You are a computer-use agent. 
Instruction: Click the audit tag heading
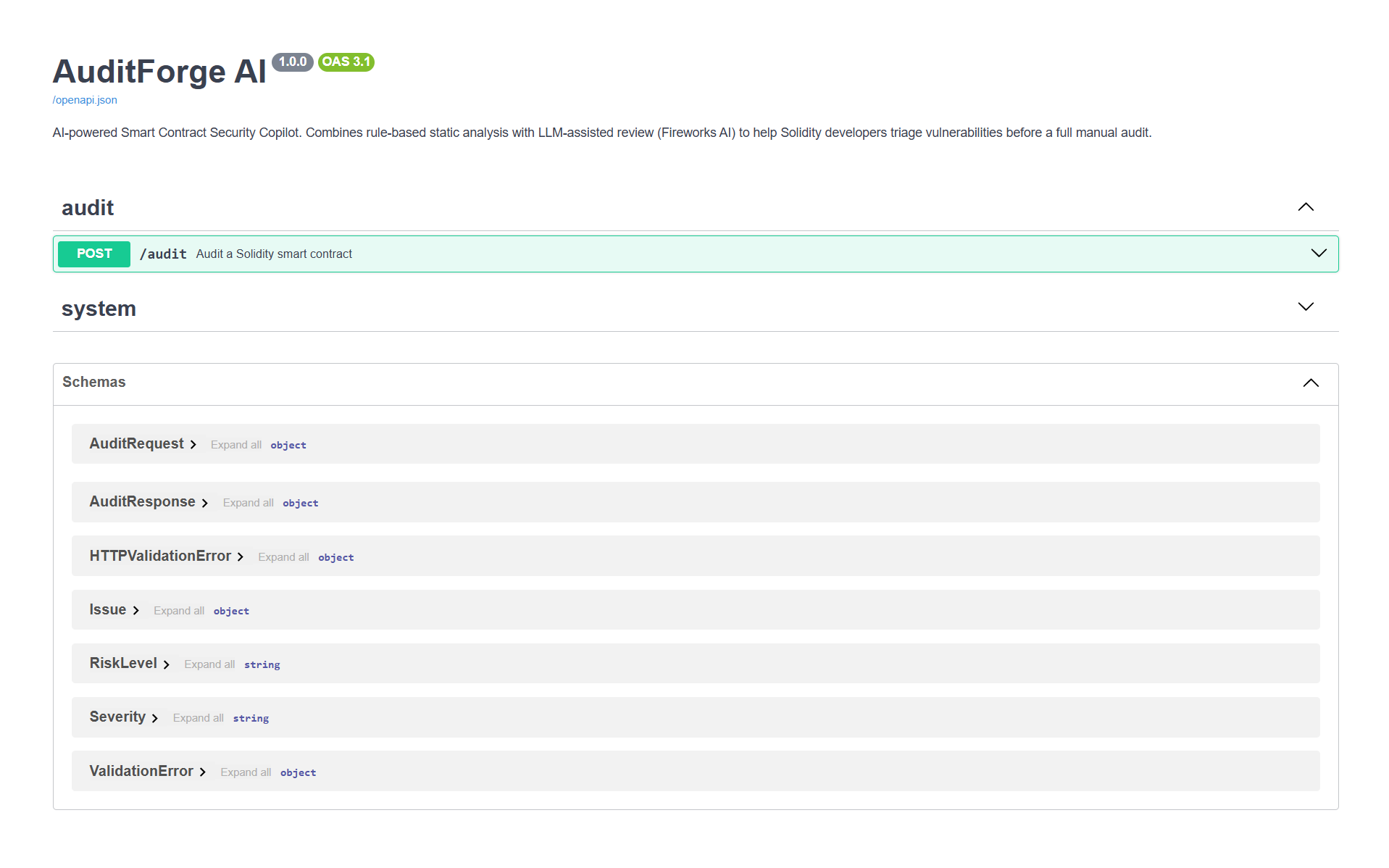click(88, 208)
